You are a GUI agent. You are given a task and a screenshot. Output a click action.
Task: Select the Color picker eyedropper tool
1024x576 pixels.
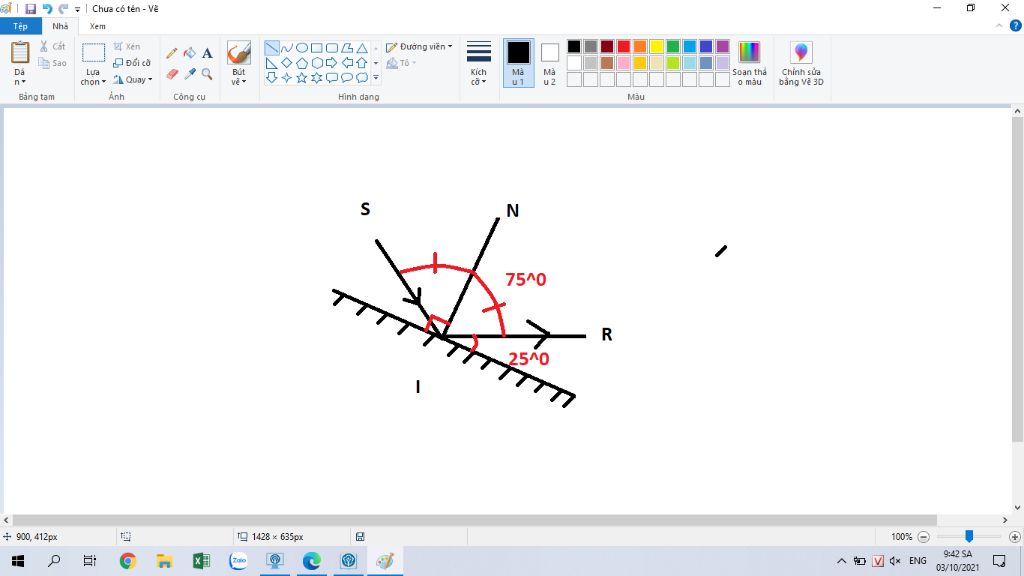pyautogui.click(x=189, y=74)
